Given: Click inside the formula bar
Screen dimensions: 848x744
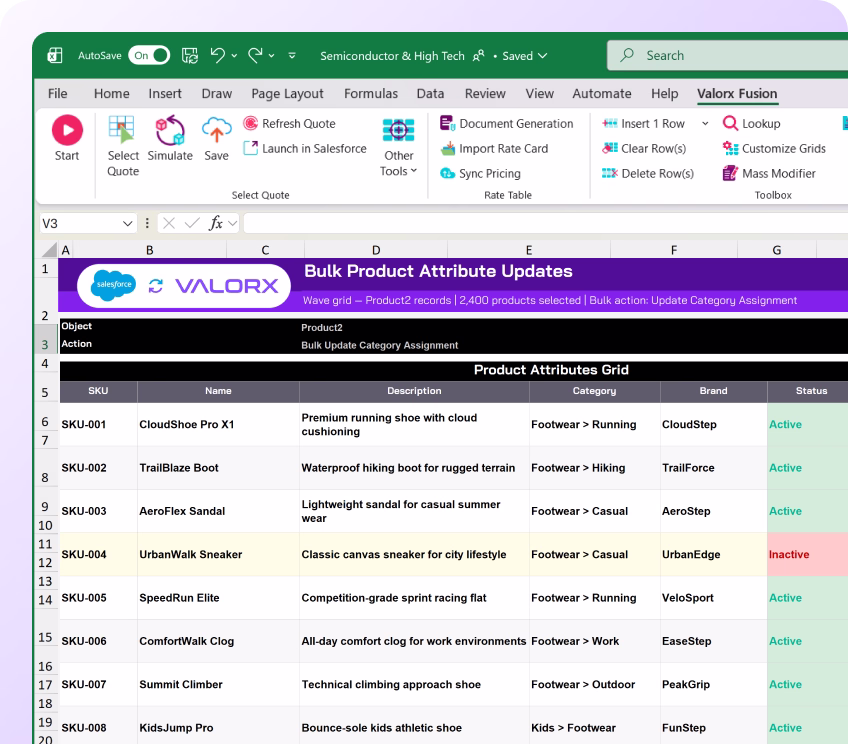Looking at the screenshot, I should coord(546,223).
